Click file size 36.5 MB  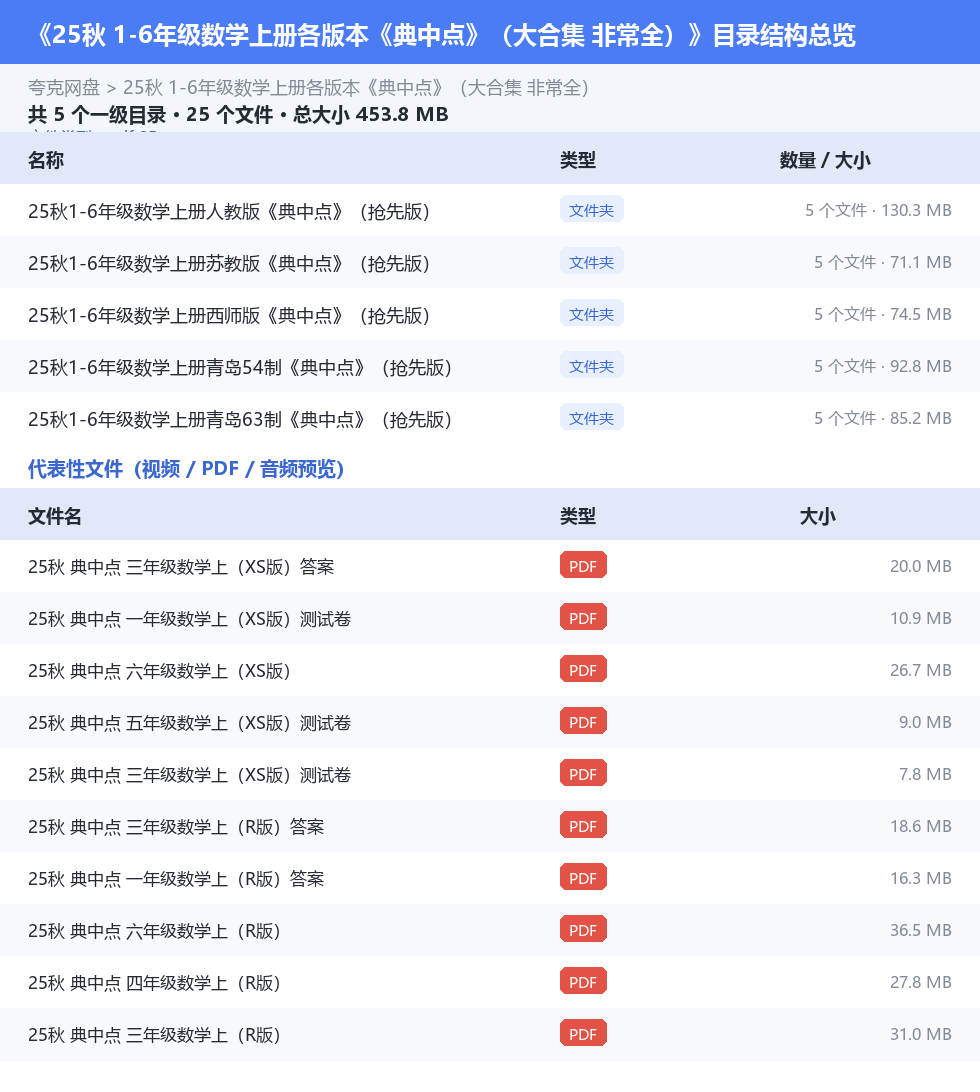coord(921,930)
